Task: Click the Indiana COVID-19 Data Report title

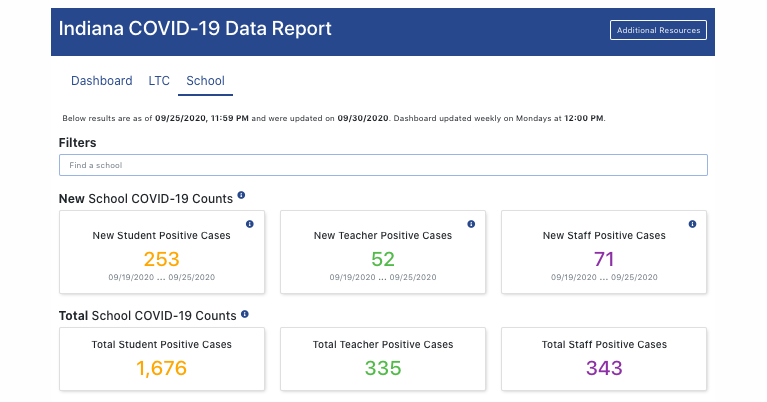Action: click(195, 28)
